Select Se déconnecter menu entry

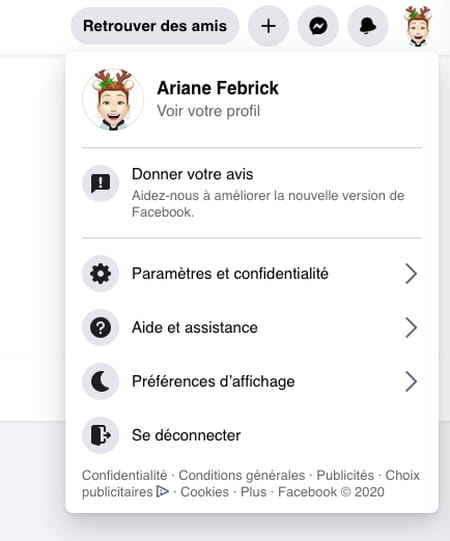tap(252, 435)
